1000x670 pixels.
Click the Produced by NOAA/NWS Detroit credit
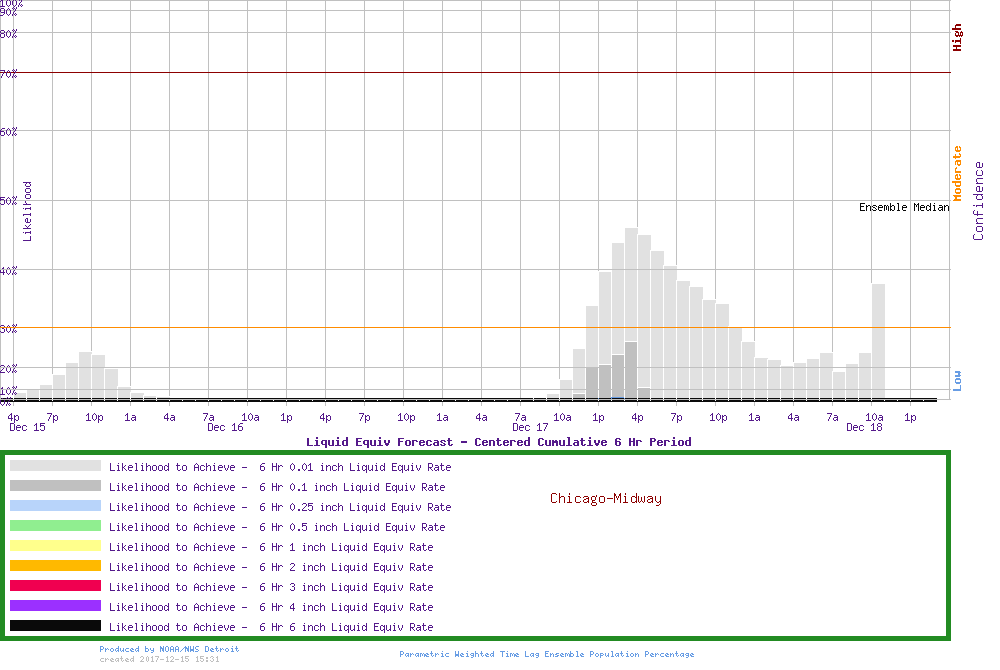point(169,649)
